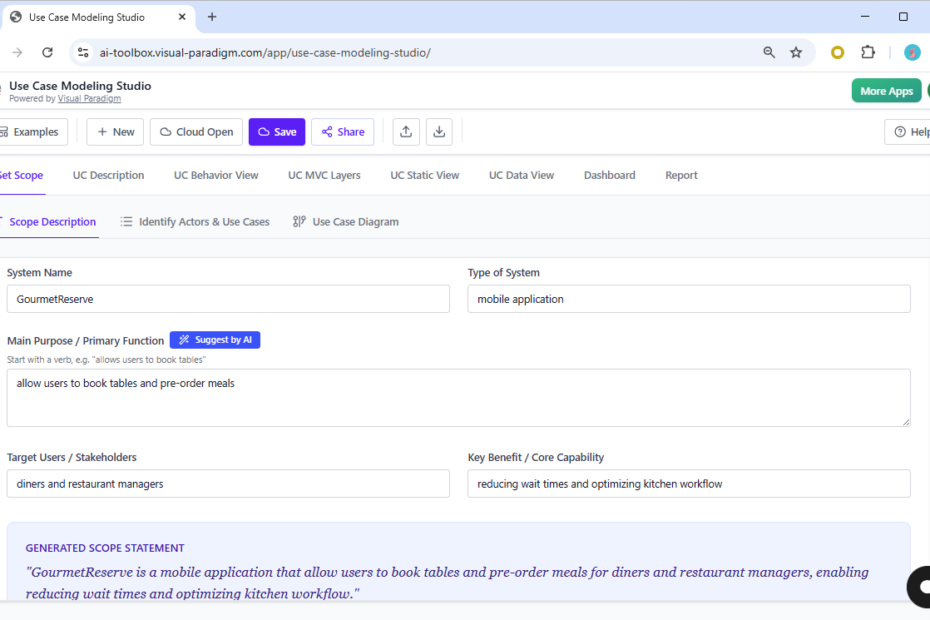View the Use Case Diagram subtab
The width and height of the screenshot is (930, 620).
coord(345,221)
